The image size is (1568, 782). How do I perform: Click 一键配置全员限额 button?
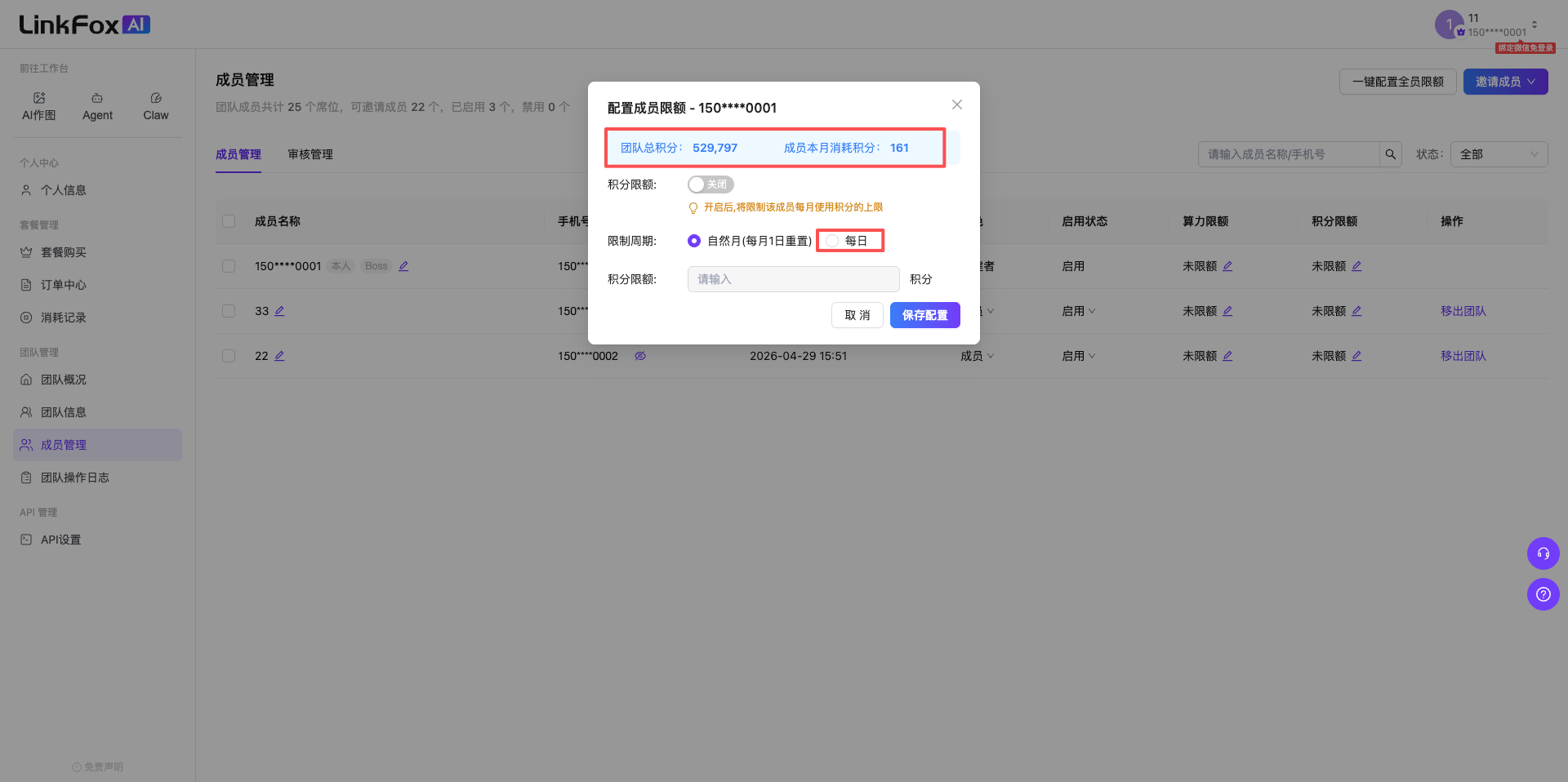[x=1398, y=82]
